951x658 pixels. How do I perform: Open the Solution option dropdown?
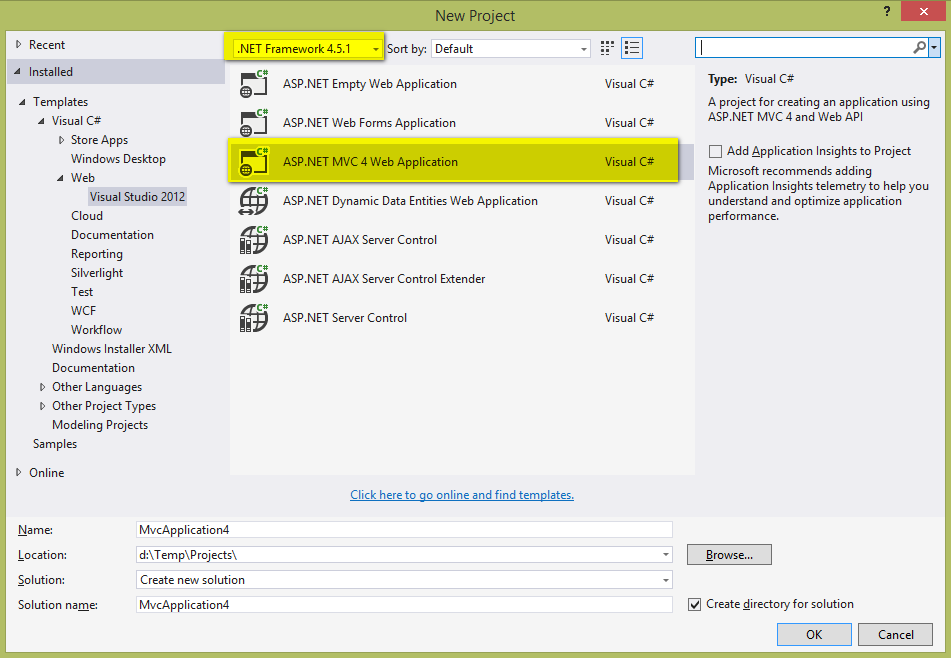(665, 580)
